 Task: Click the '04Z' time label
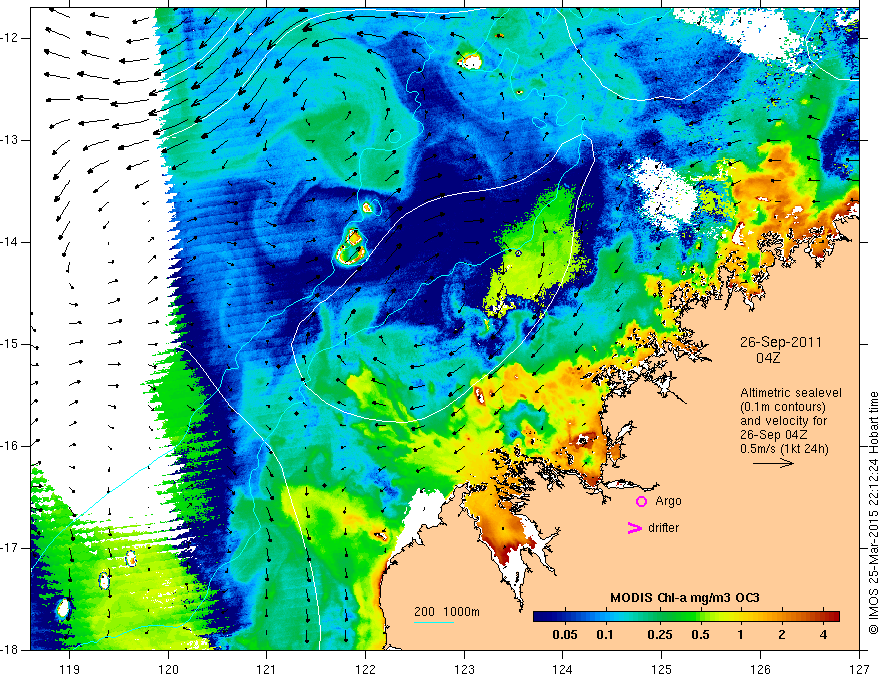pos(768,358)
